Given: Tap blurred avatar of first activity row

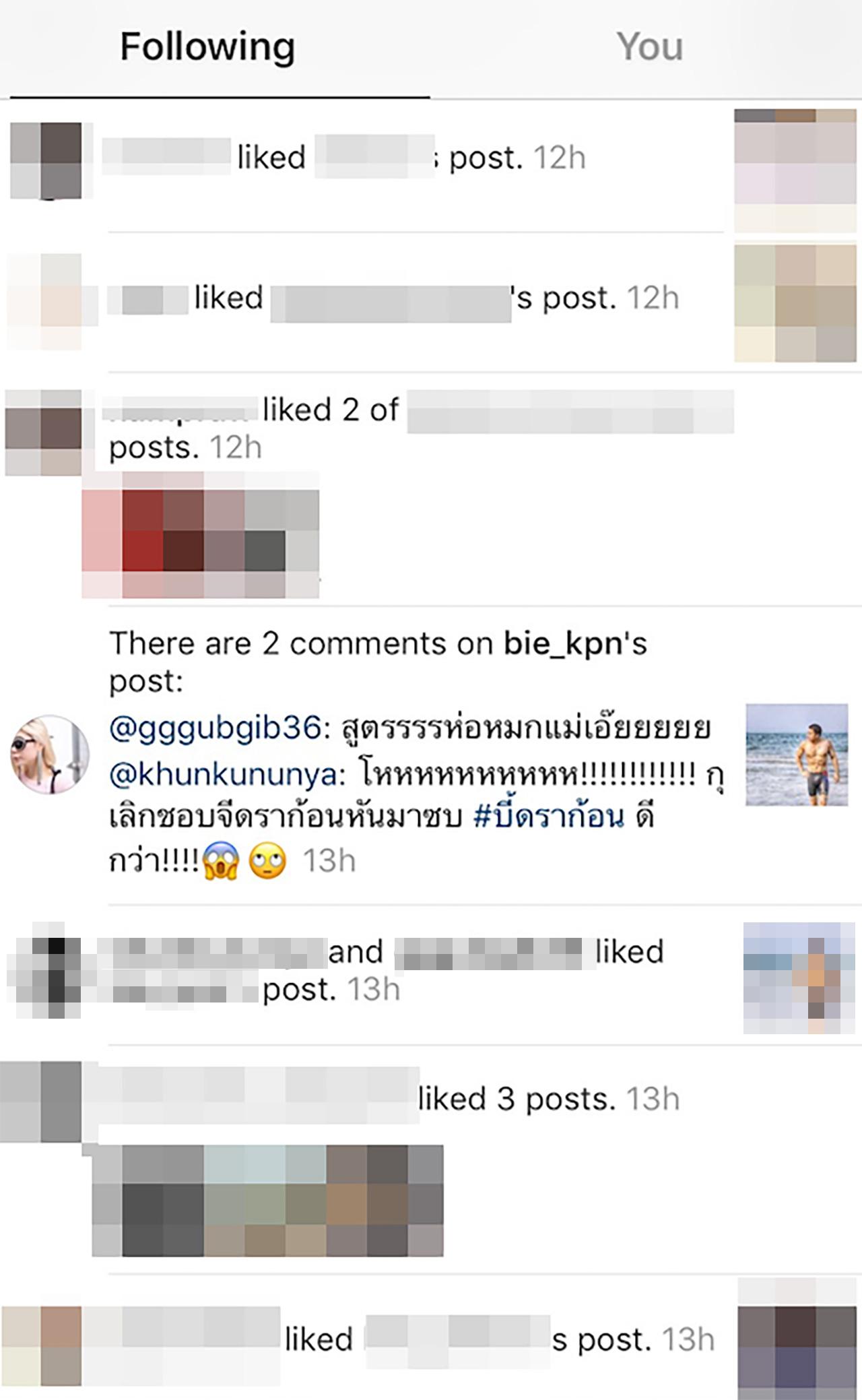Looking at the screenshot, I should pos(46,160).
